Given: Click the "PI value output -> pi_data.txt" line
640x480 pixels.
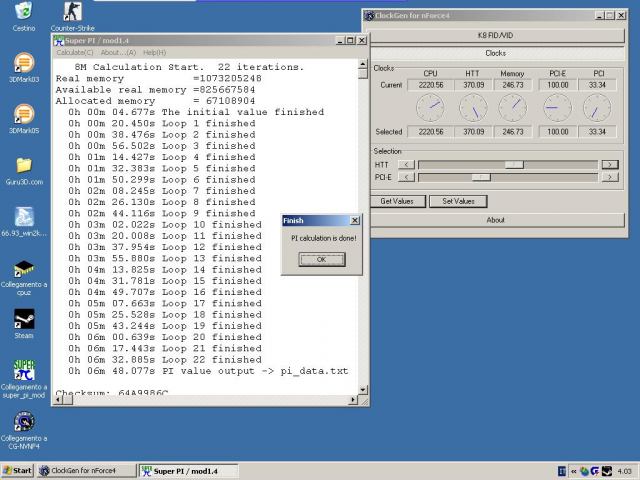Looking at the screenshot, I should coord(208,371).
